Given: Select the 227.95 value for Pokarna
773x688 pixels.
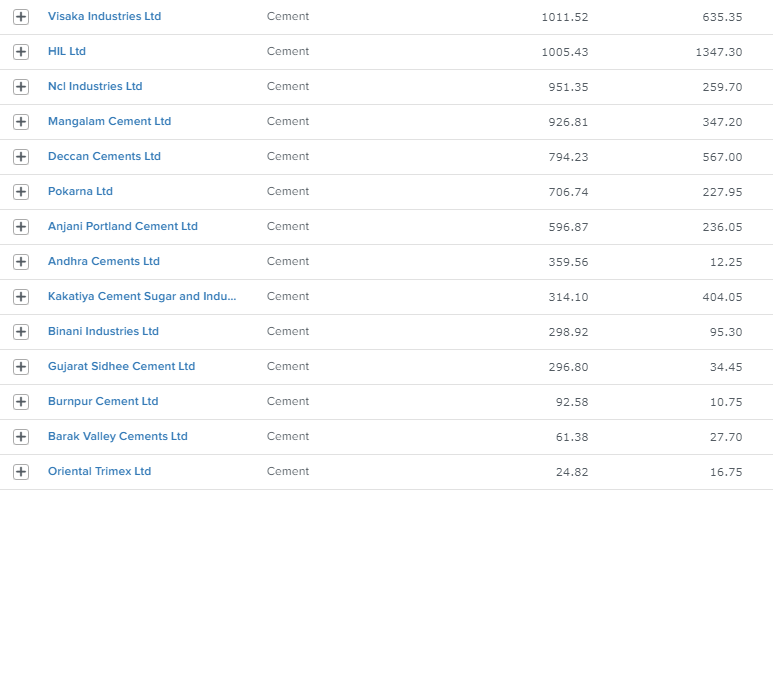Looking at the screenshot, I should (722, 192).
